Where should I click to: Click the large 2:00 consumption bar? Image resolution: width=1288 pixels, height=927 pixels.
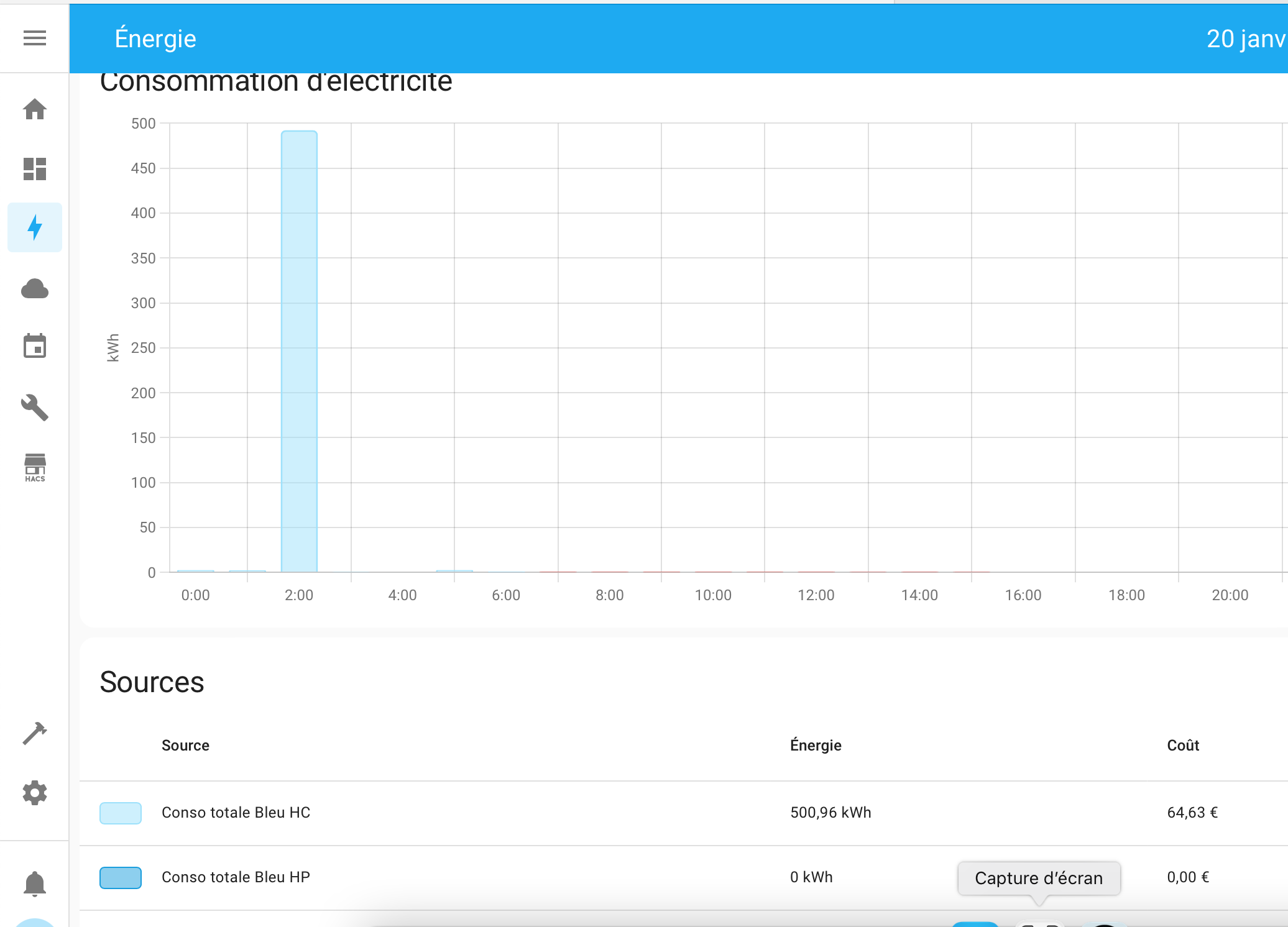pos(299,351)
